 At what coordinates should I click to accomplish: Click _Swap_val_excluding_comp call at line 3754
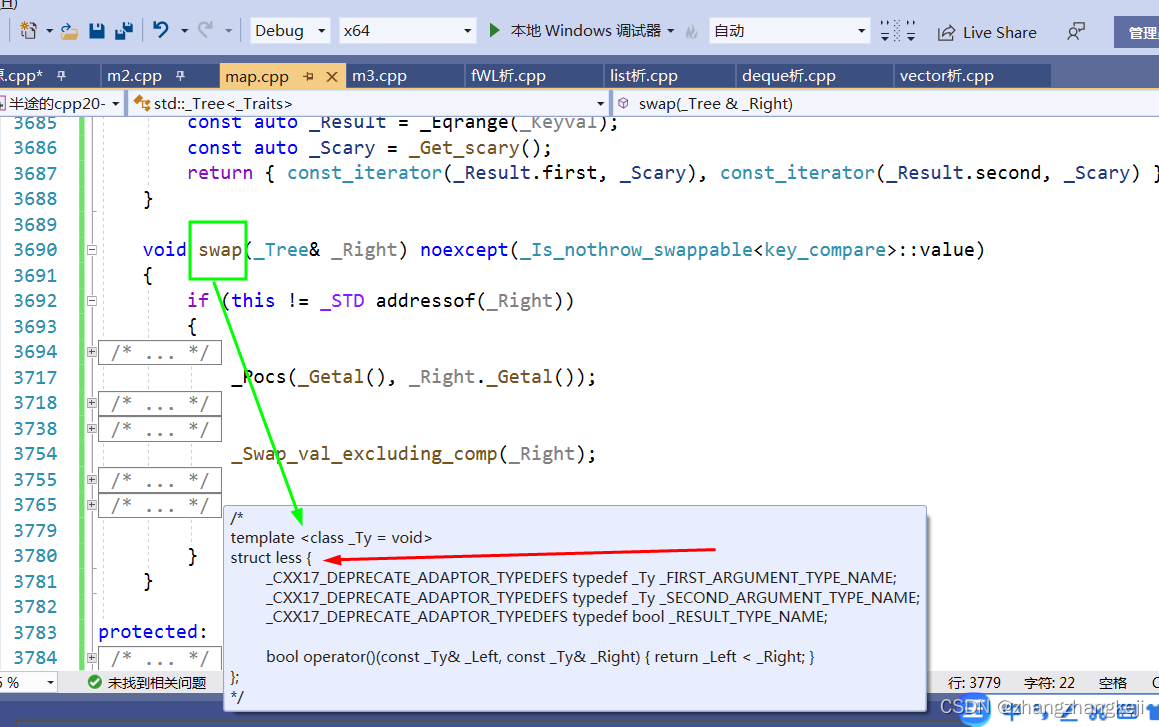365,454
